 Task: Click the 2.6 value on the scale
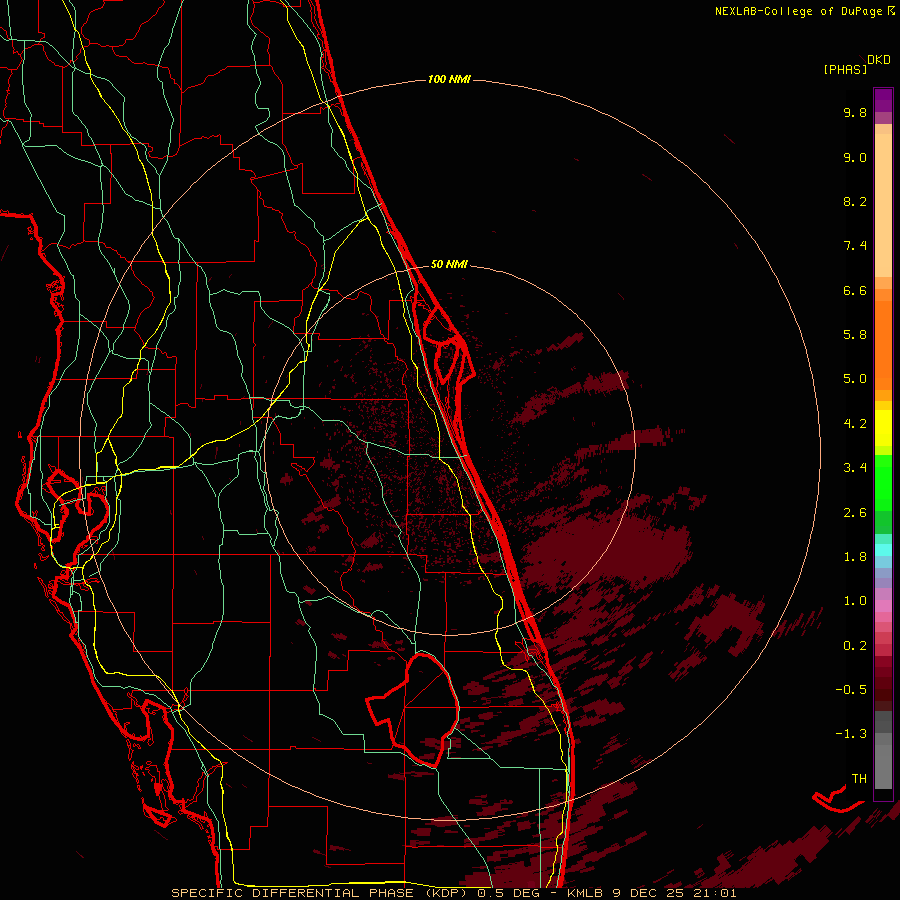pos(855,513)
